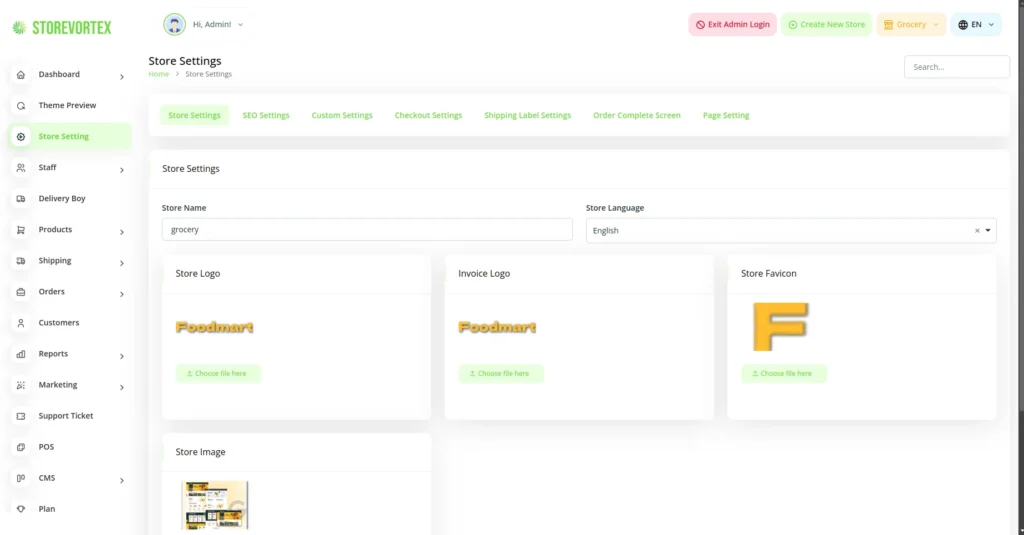
Task: Click the Orders box icon
Action: point(21,292)
